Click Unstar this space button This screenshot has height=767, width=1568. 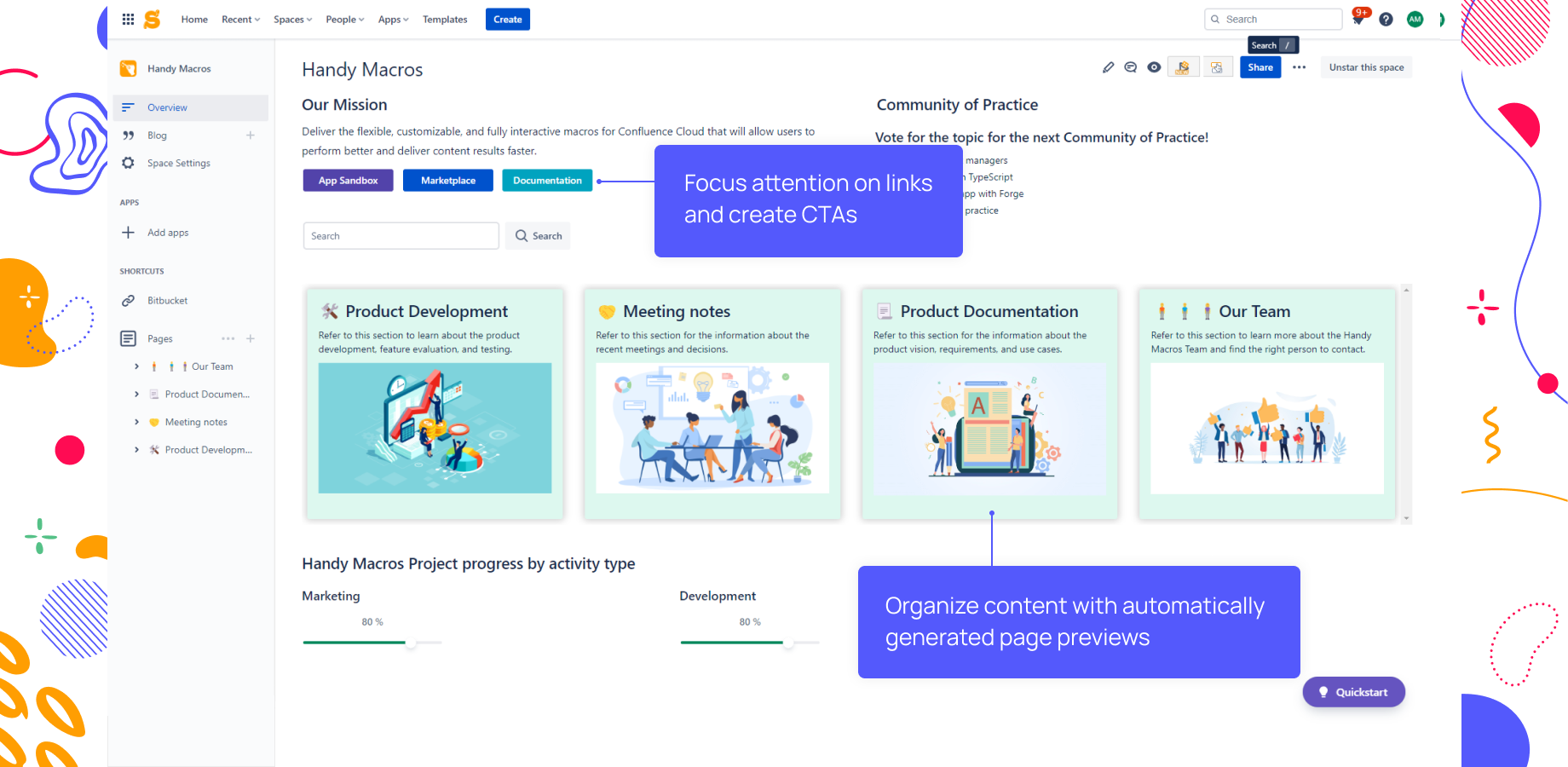(1366, 67)
